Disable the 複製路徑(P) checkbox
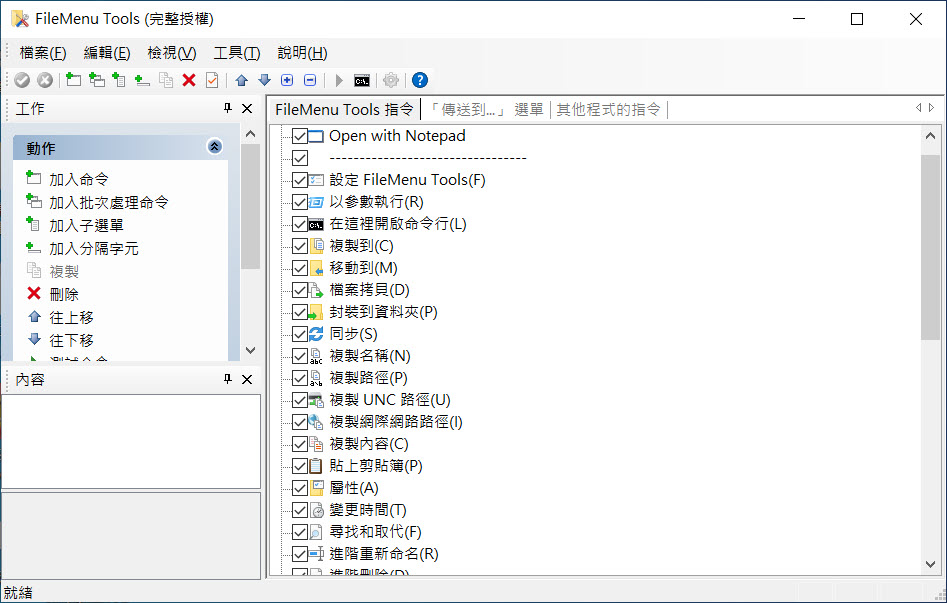This screenshot has width=947, height=603. click(x=300, y=378)
